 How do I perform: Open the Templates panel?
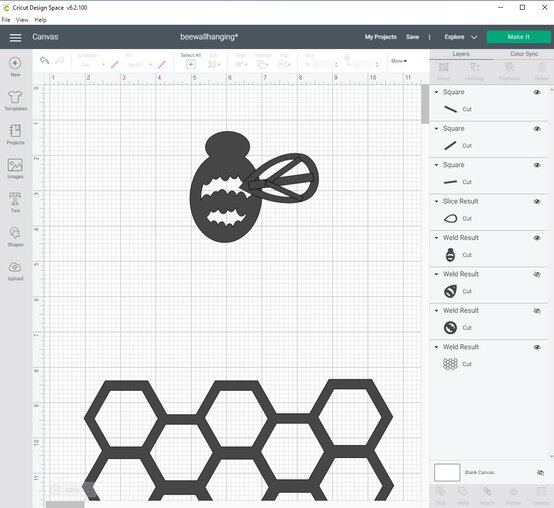[15, 96]
